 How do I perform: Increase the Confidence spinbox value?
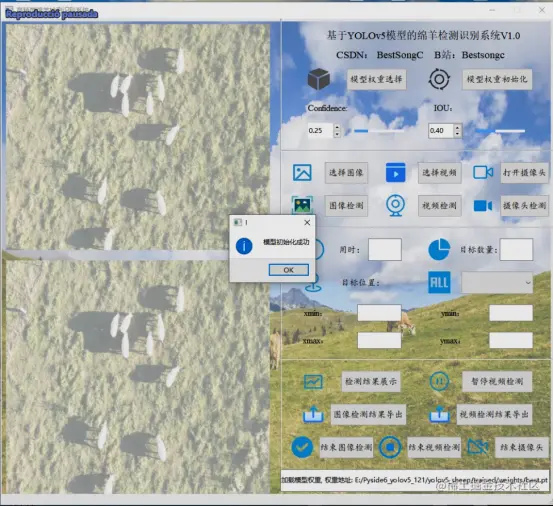(337, 127)
